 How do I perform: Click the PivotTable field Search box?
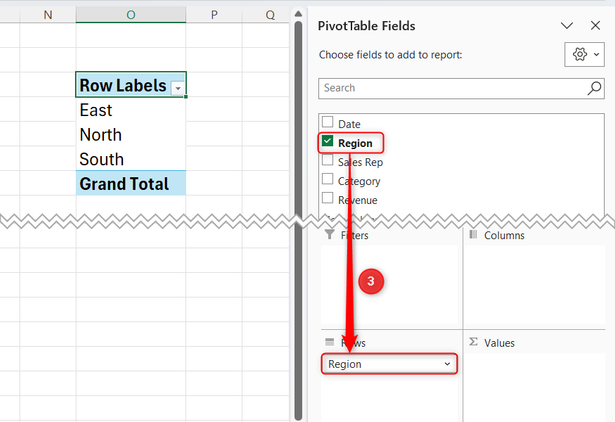click(x=461, y=88)
